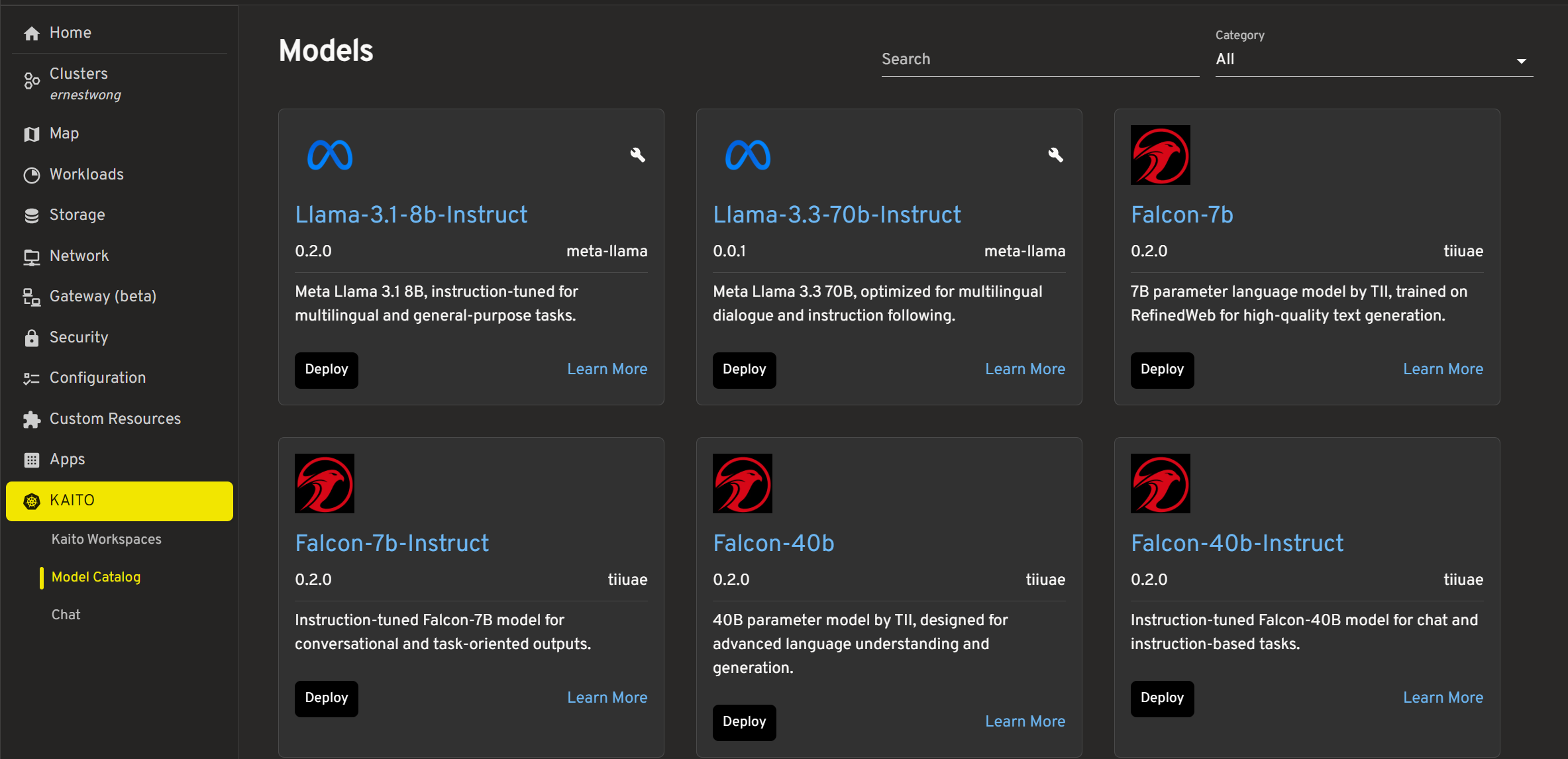Deploy the Falcon-40b-Instruct model
This screenshot has height=759, width=1568.
(1163, 698)
